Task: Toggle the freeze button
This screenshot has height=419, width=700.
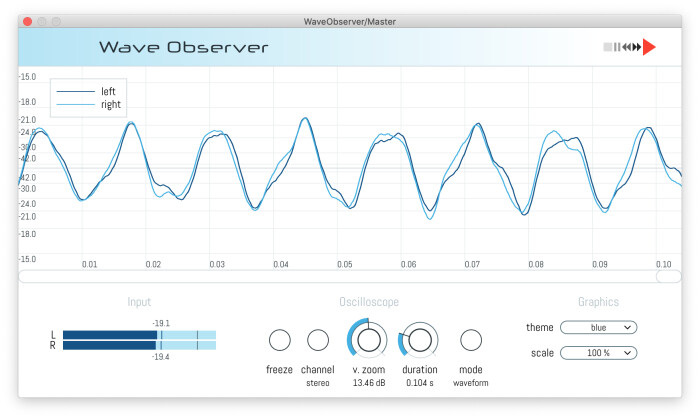Action: tap(279, 340)
